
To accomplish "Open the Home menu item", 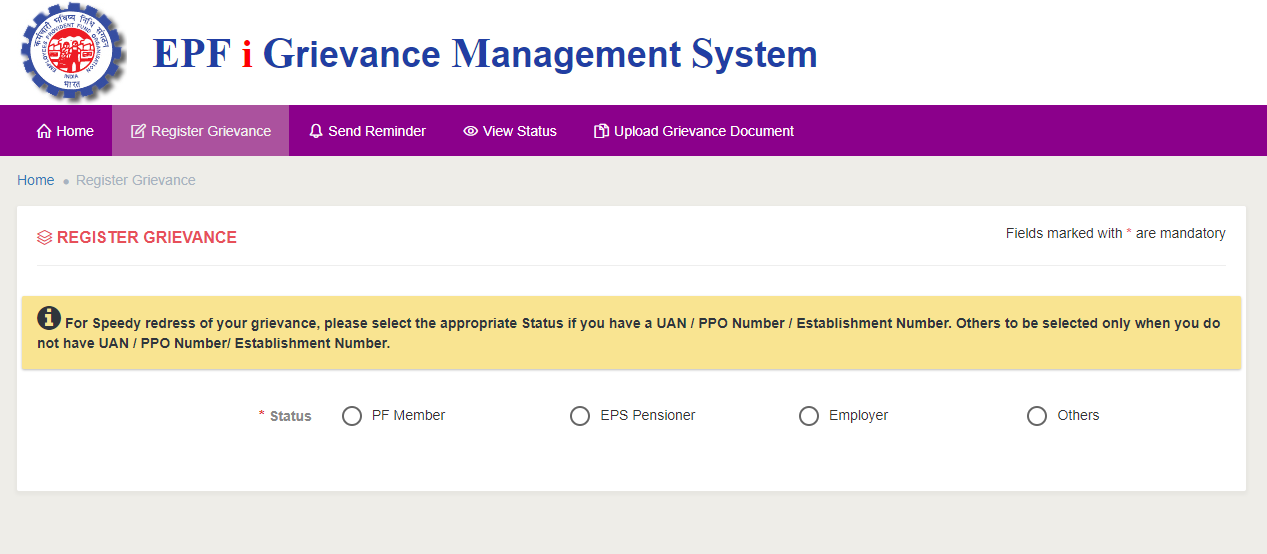I will point(65,131).
